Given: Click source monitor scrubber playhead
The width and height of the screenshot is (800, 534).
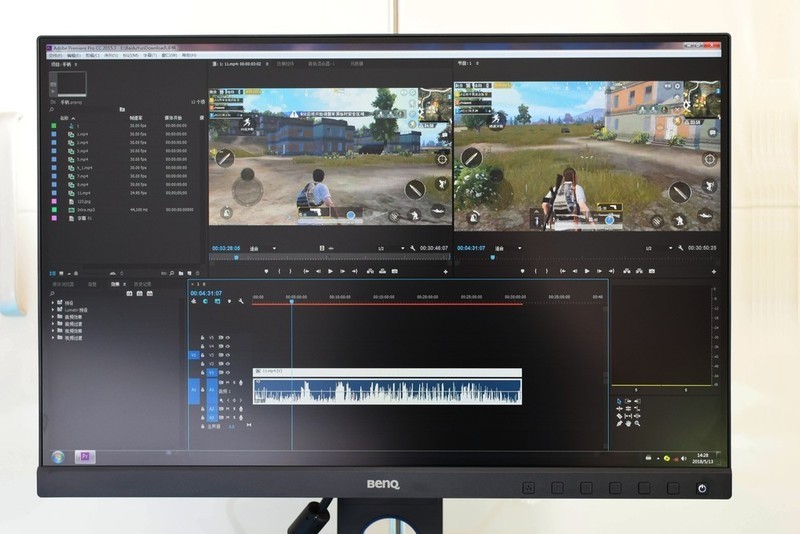Looking at the screenshot, I should click(236, 258).
